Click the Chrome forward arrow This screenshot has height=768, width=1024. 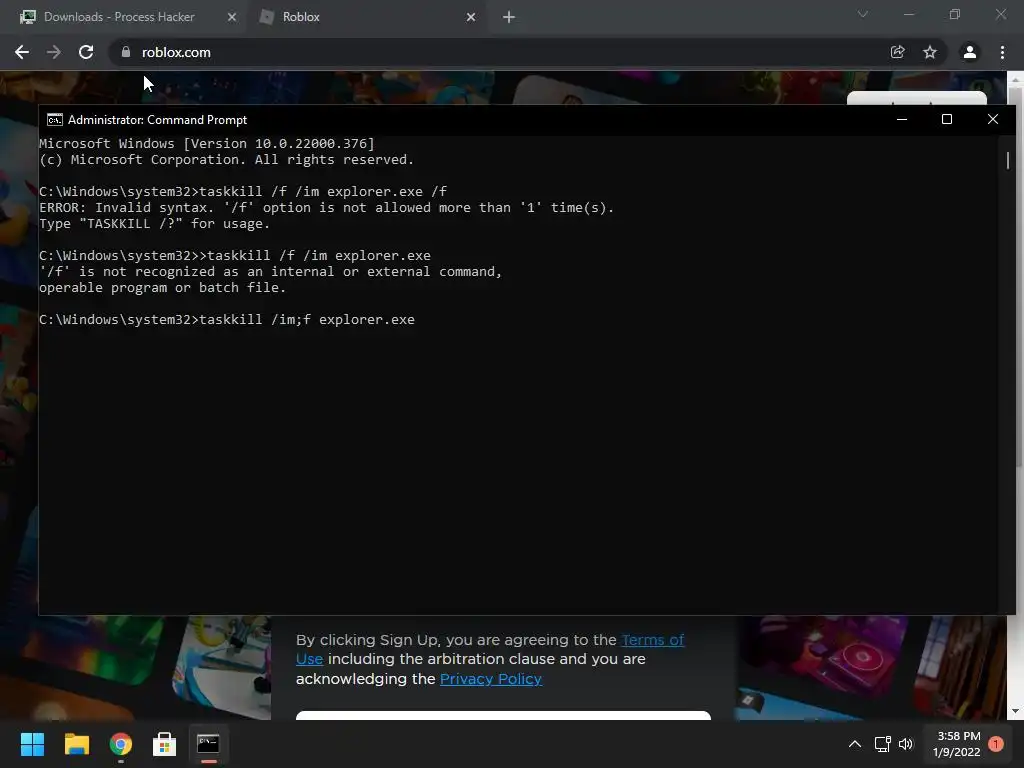click(x=54, y=52)
